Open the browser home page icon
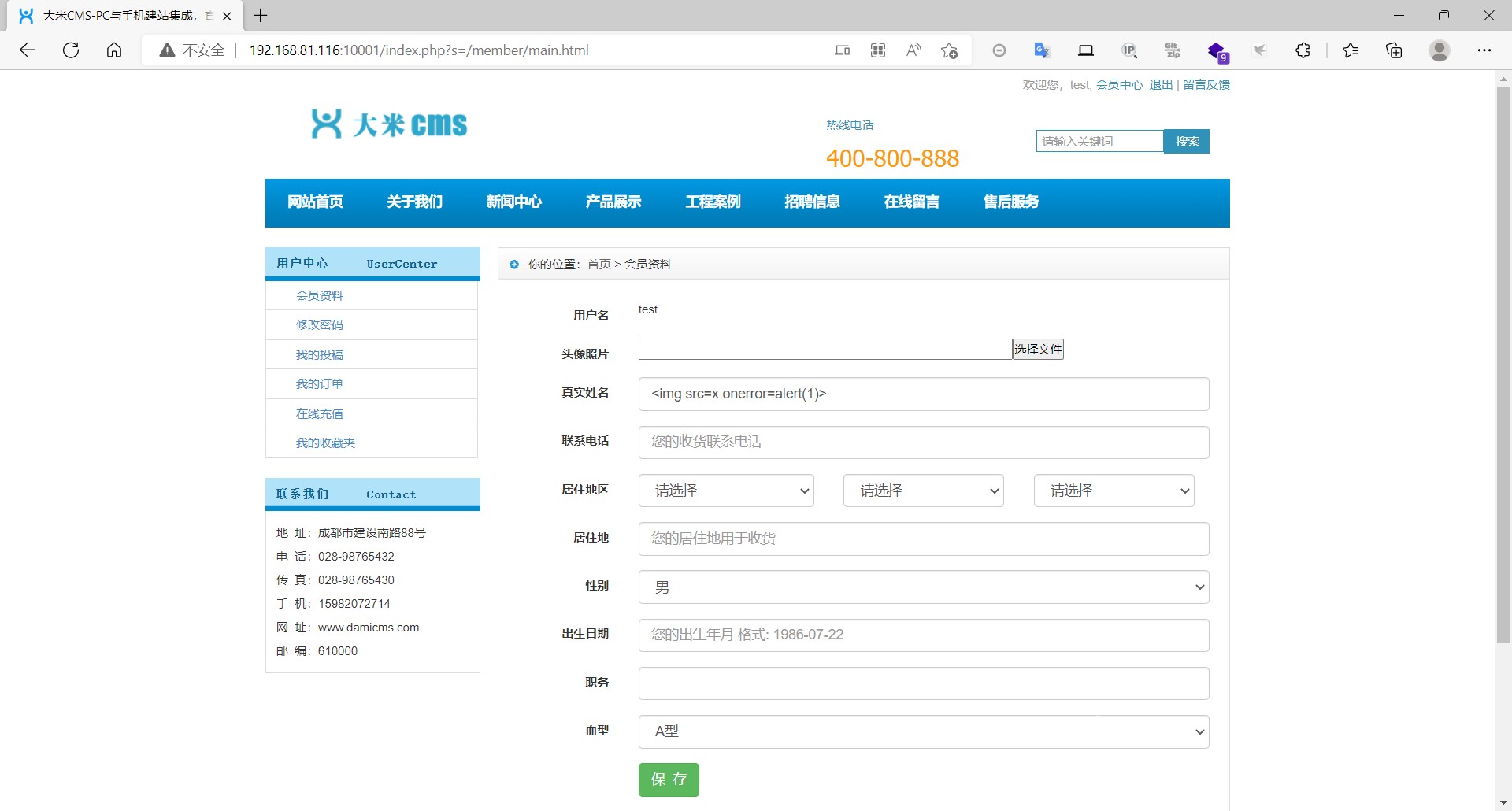 (x=114, y=50)
